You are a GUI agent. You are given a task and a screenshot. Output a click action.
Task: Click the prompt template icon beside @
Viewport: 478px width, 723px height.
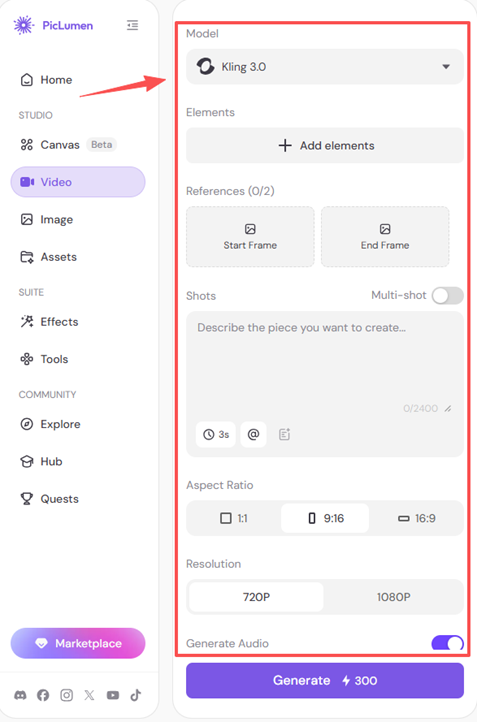(284, 434)
